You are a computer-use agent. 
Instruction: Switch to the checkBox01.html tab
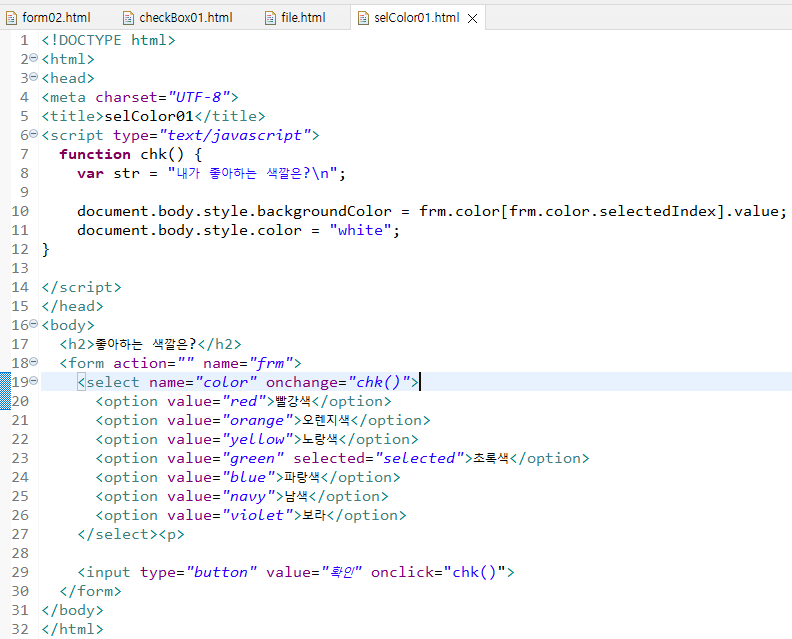tap(178, 18)
